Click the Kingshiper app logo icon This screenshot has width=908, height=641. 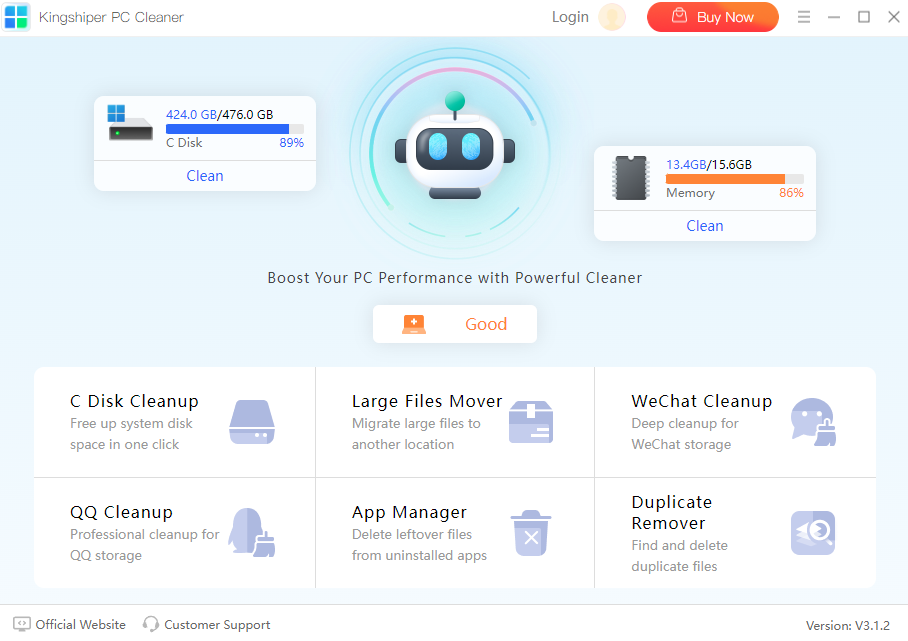point(17,17)
